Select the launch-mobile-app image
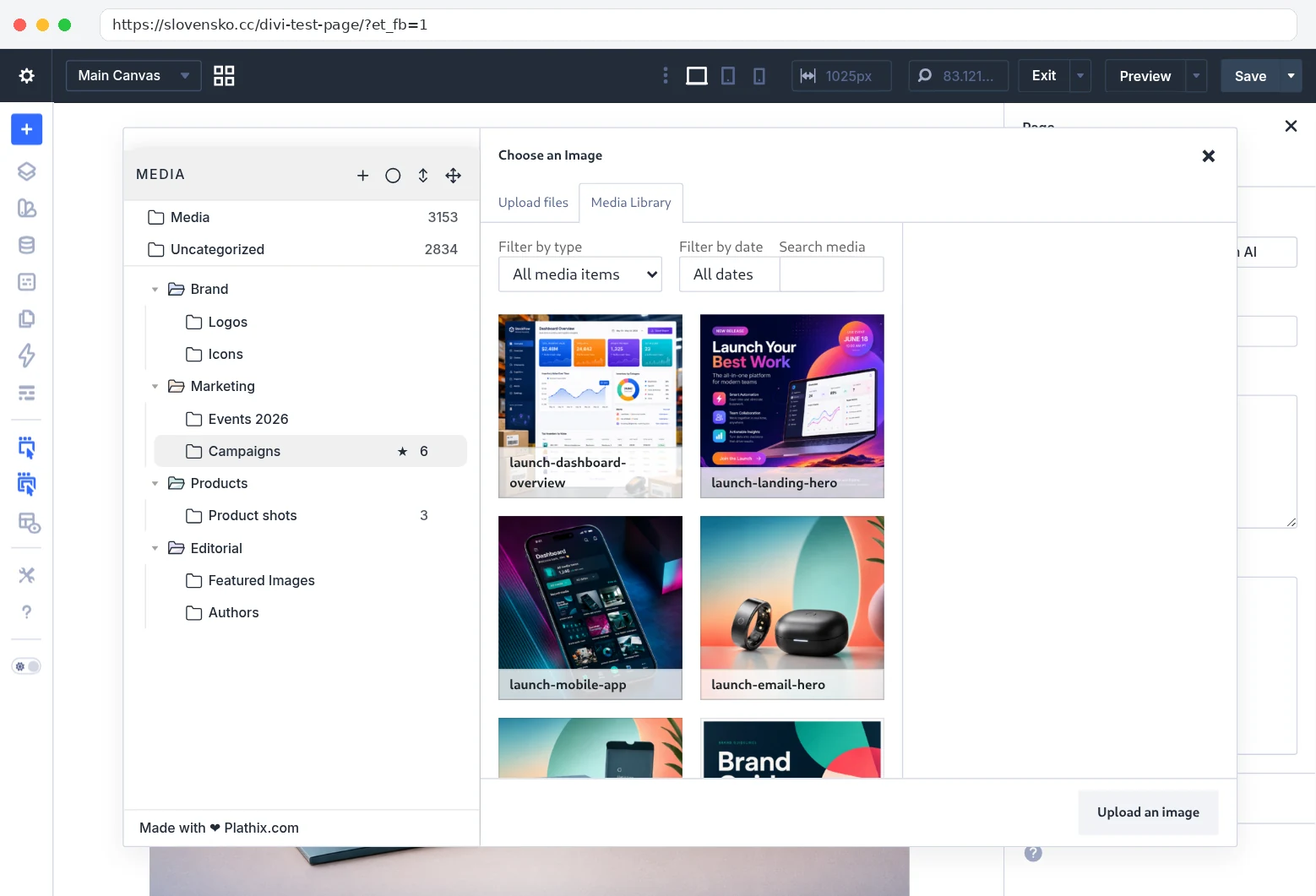The image size is (1316, 896). 590,608
